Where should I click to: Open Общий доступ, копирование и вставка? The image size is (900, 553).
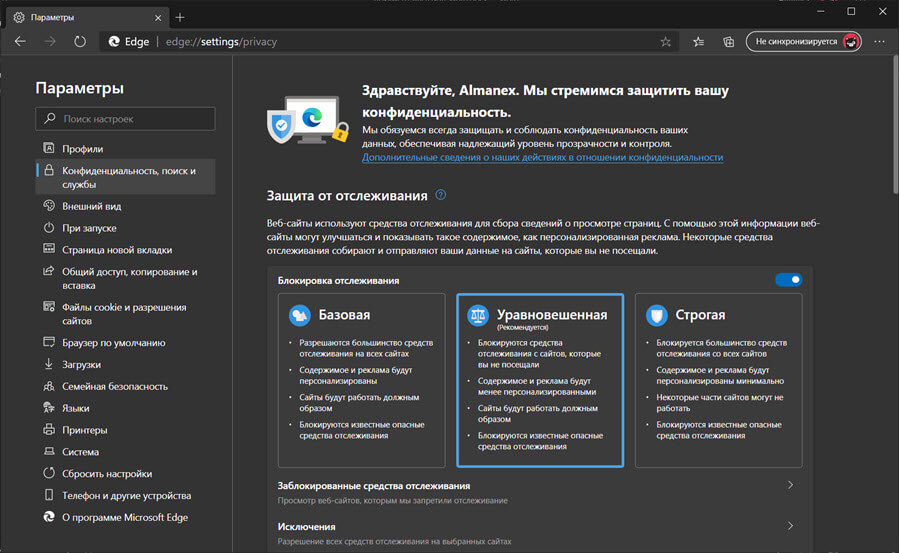click(x=125, y=279)
